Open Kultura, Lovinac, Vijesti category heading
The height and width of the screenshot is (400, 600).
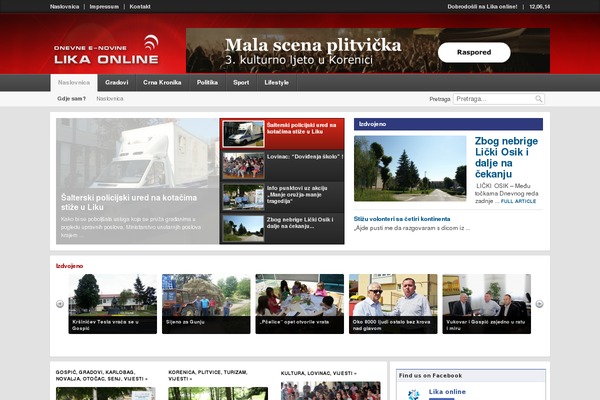318,373
